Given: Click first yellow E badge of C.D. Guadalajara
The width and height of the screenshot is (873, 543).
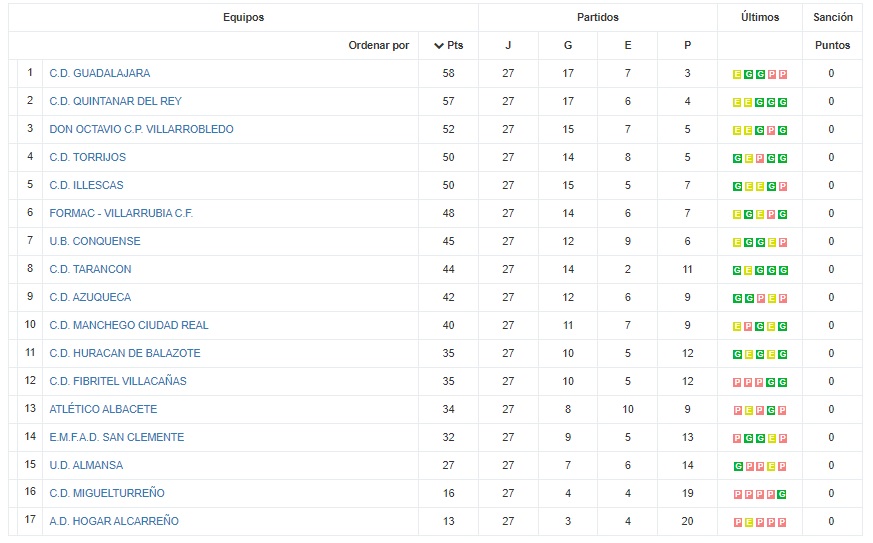Looking at the screenshot, I should point(737,74).
